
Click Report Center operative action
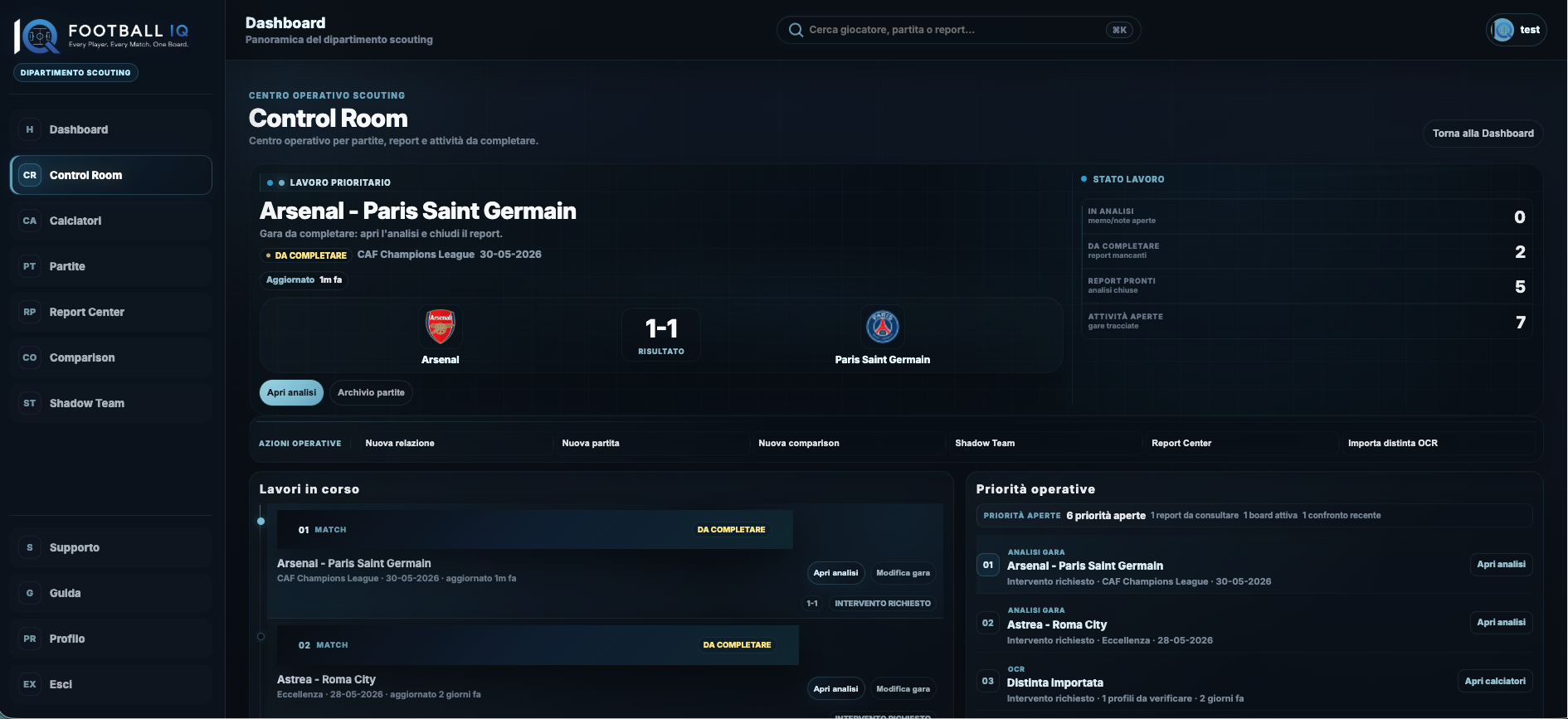coord(1241,443)
